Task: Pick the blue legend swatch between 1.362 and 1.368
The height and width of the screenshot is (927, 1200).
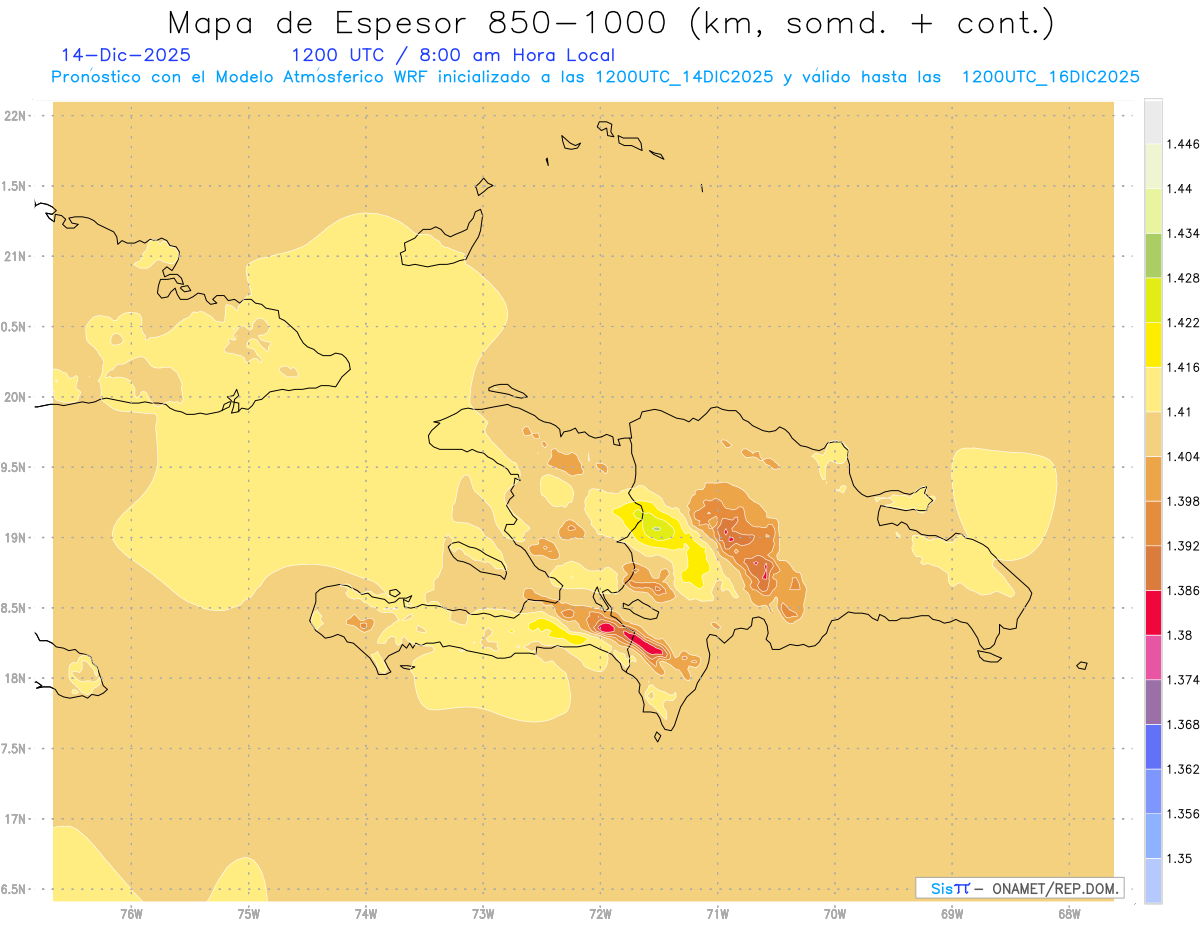Action: [x=1153, y=747]
